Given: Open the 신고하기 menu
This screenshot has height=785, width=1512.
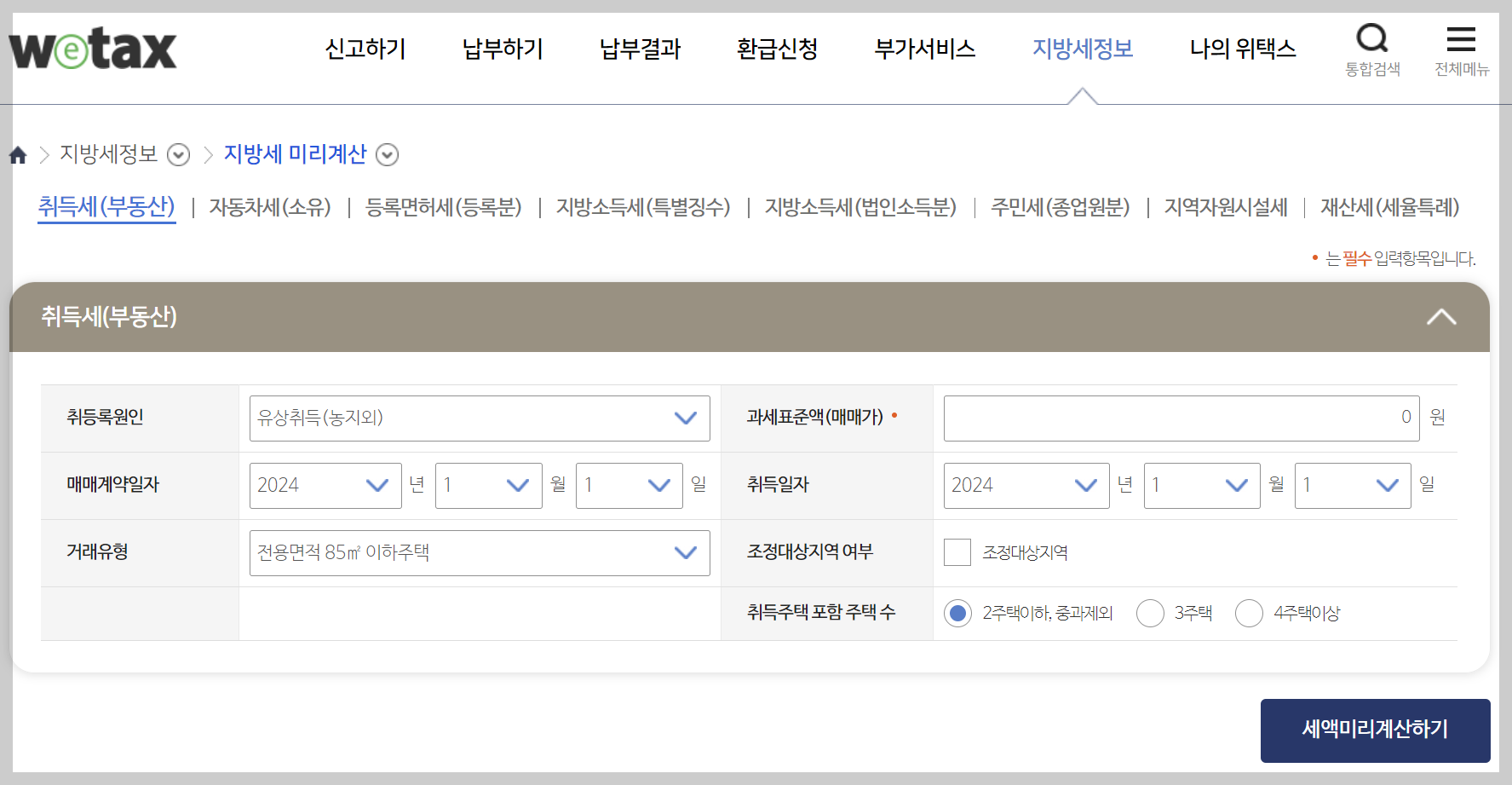Looking at the screenshot, I should tap(365, 49).
